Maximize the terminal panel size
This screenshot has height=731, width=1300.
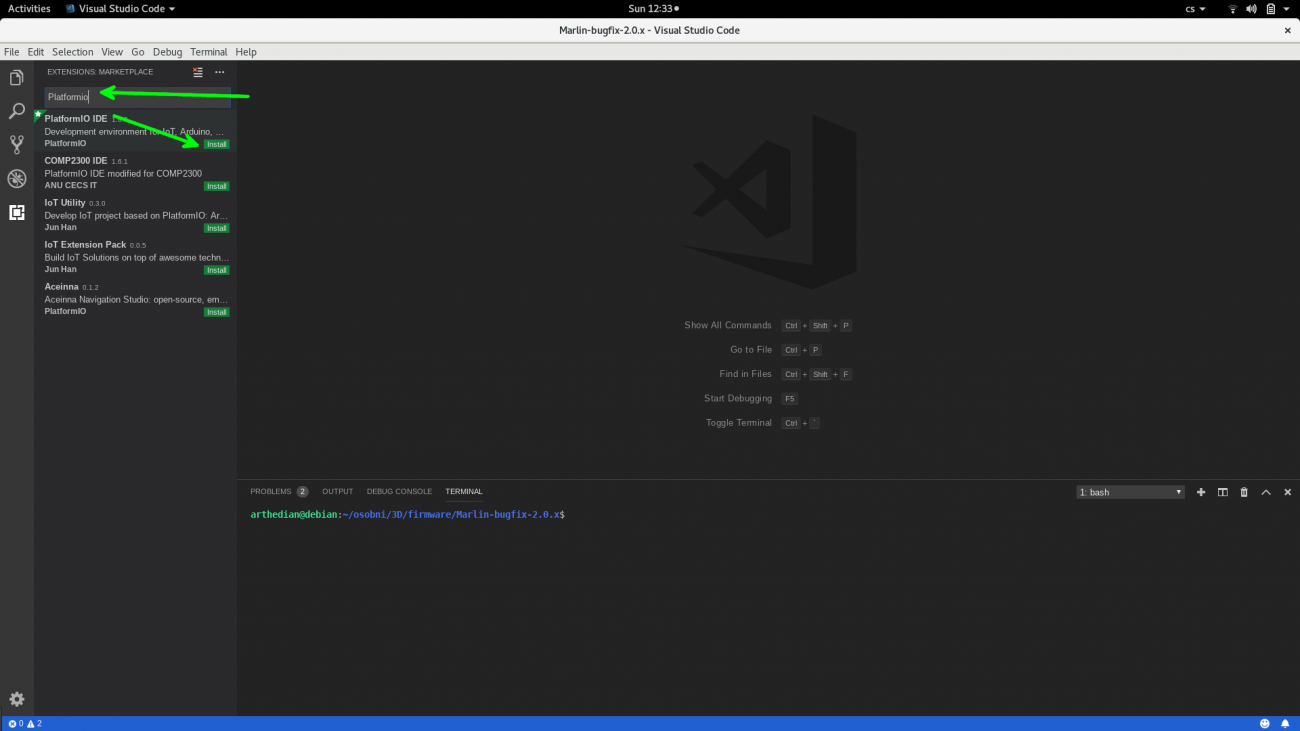(x=1266, y=492)
